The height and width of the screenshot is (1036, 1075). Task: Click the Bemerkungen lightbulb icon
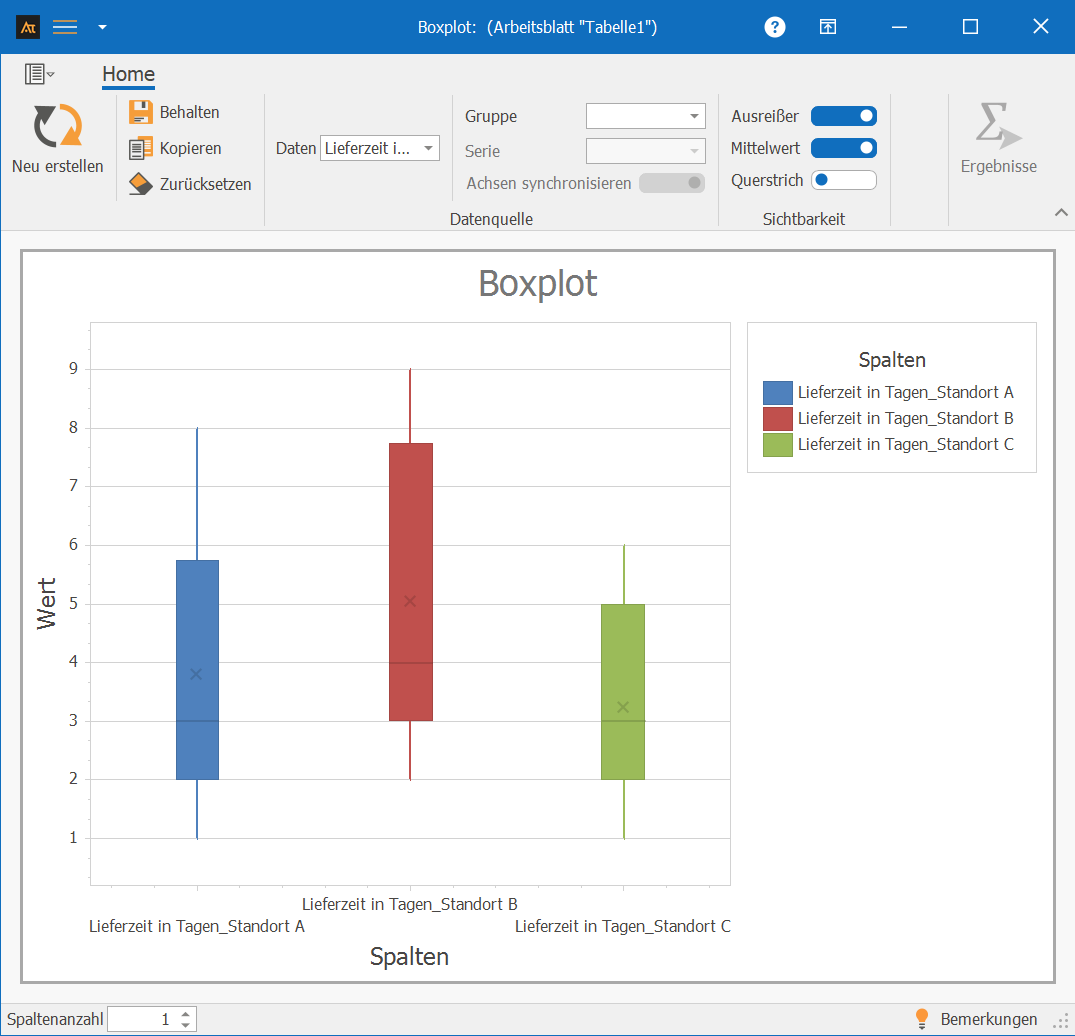pyautogui.click(x=922, y=1019)
